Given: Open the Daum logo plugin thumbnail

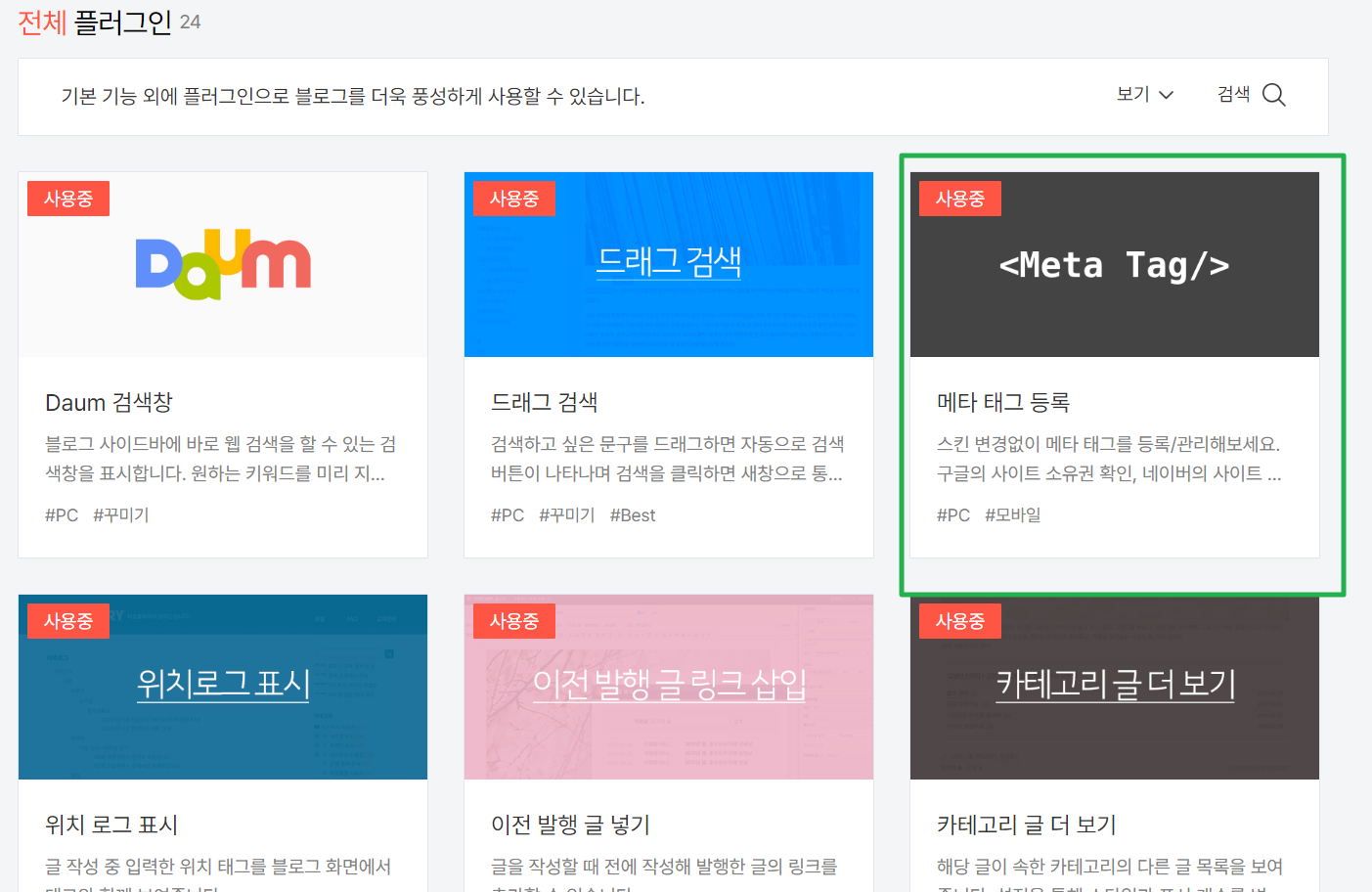Looking at the screenshot, I should coord(223,265).
